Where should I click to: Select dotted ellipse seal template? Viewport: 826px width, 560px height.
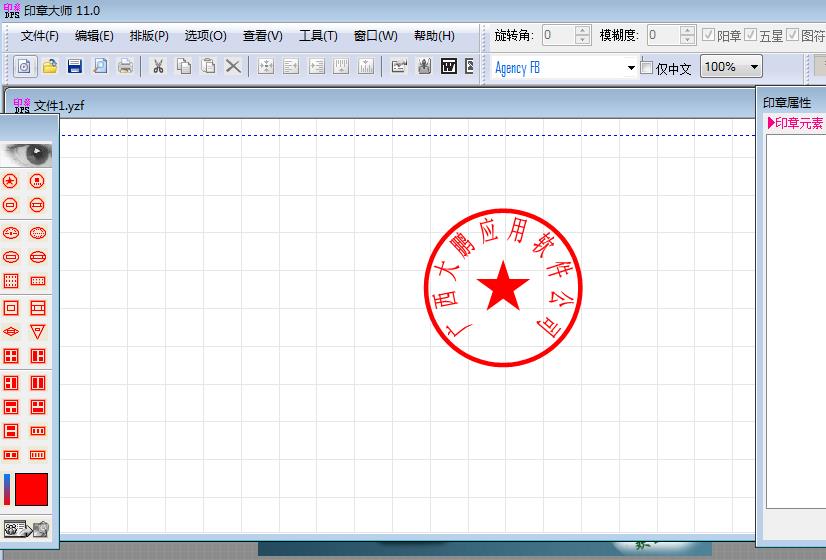[37, 233]
